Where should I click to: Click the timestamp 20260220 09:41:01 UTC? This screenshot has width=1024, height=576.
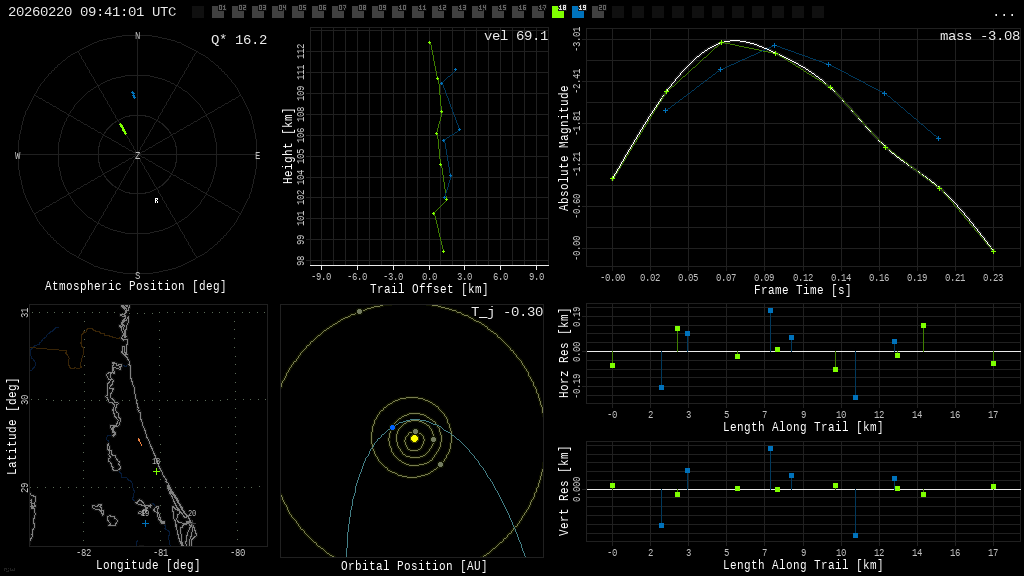point(92,12)
